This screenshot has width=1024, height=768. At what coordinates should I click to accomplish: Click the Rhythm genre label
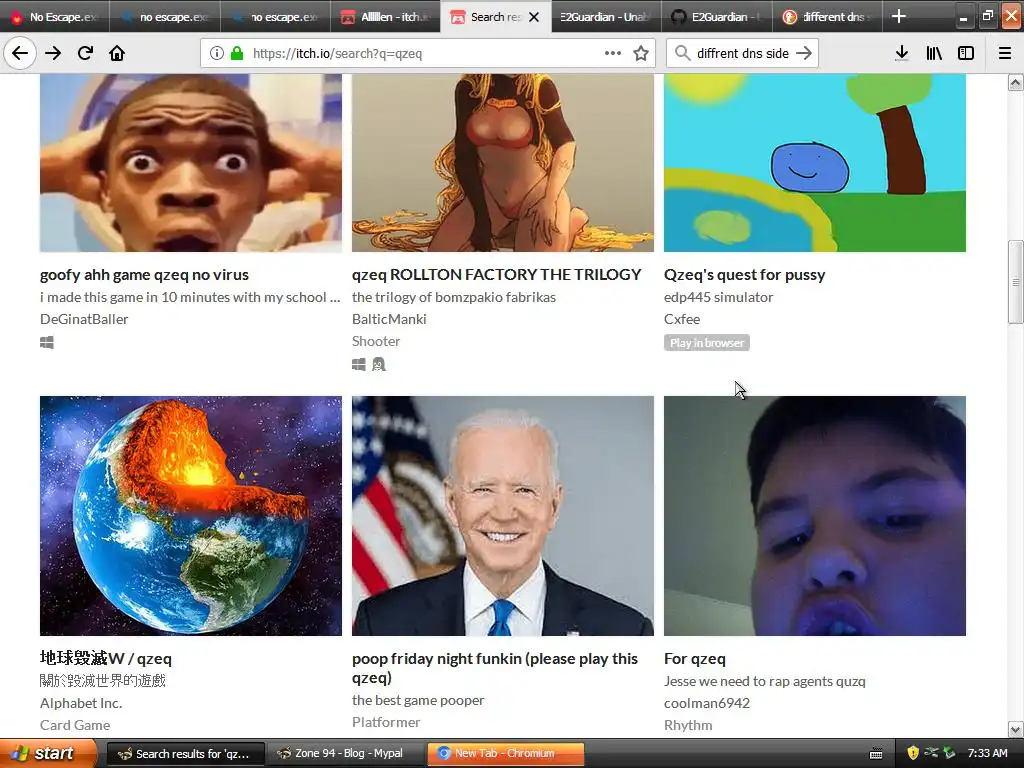point(688,725)
